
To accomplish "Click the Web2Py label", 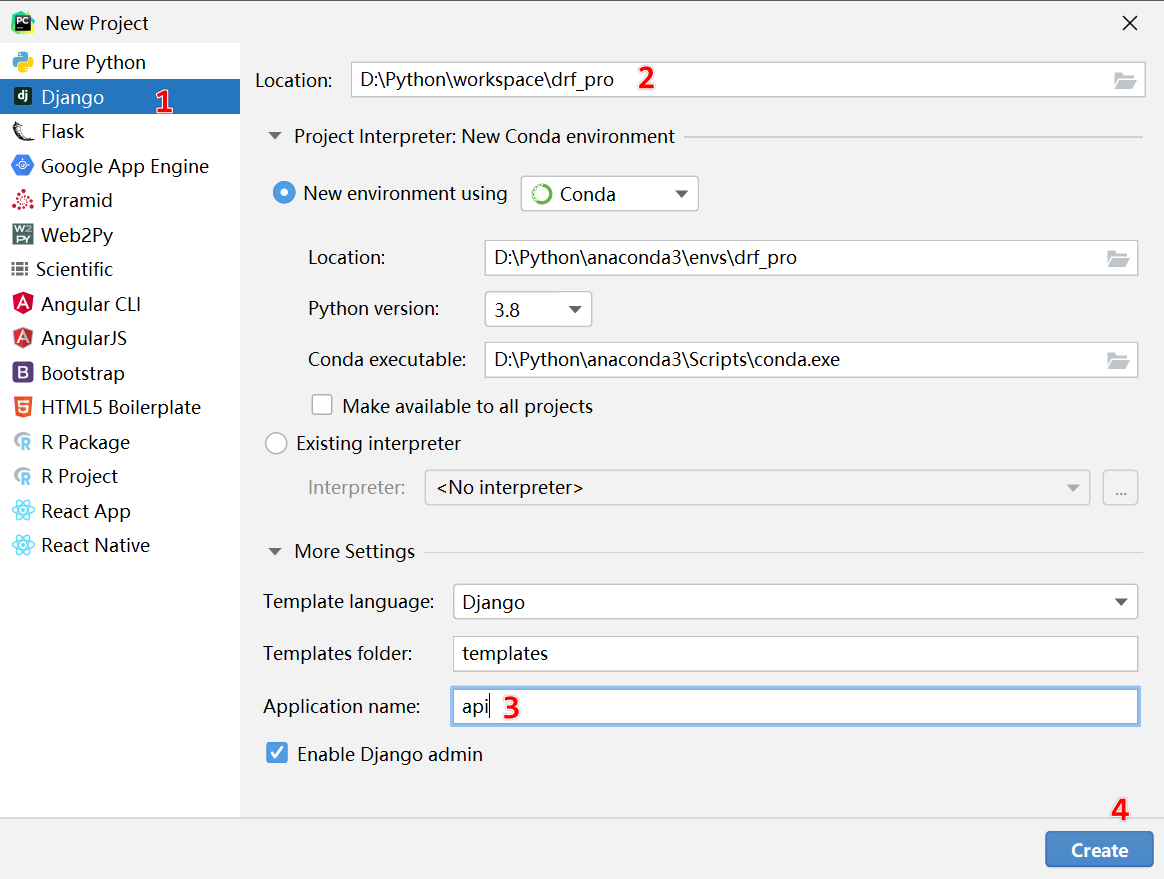I will pos(77,235).
